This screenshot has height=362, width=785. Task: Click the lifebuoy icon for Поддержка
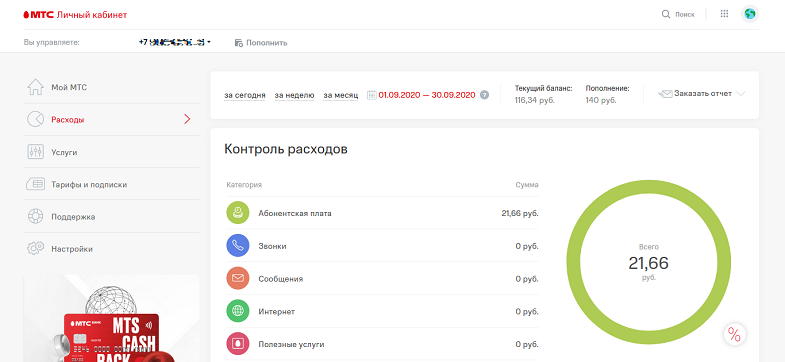(36, 216)
